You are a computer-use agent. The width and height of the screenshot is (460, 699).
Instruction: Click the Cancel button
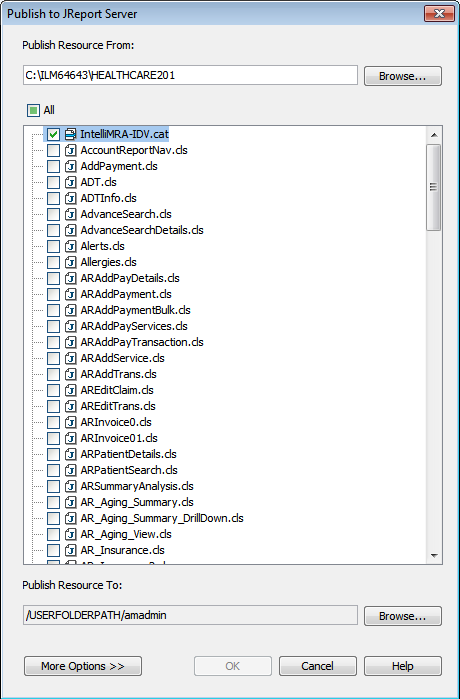[318, 666]
